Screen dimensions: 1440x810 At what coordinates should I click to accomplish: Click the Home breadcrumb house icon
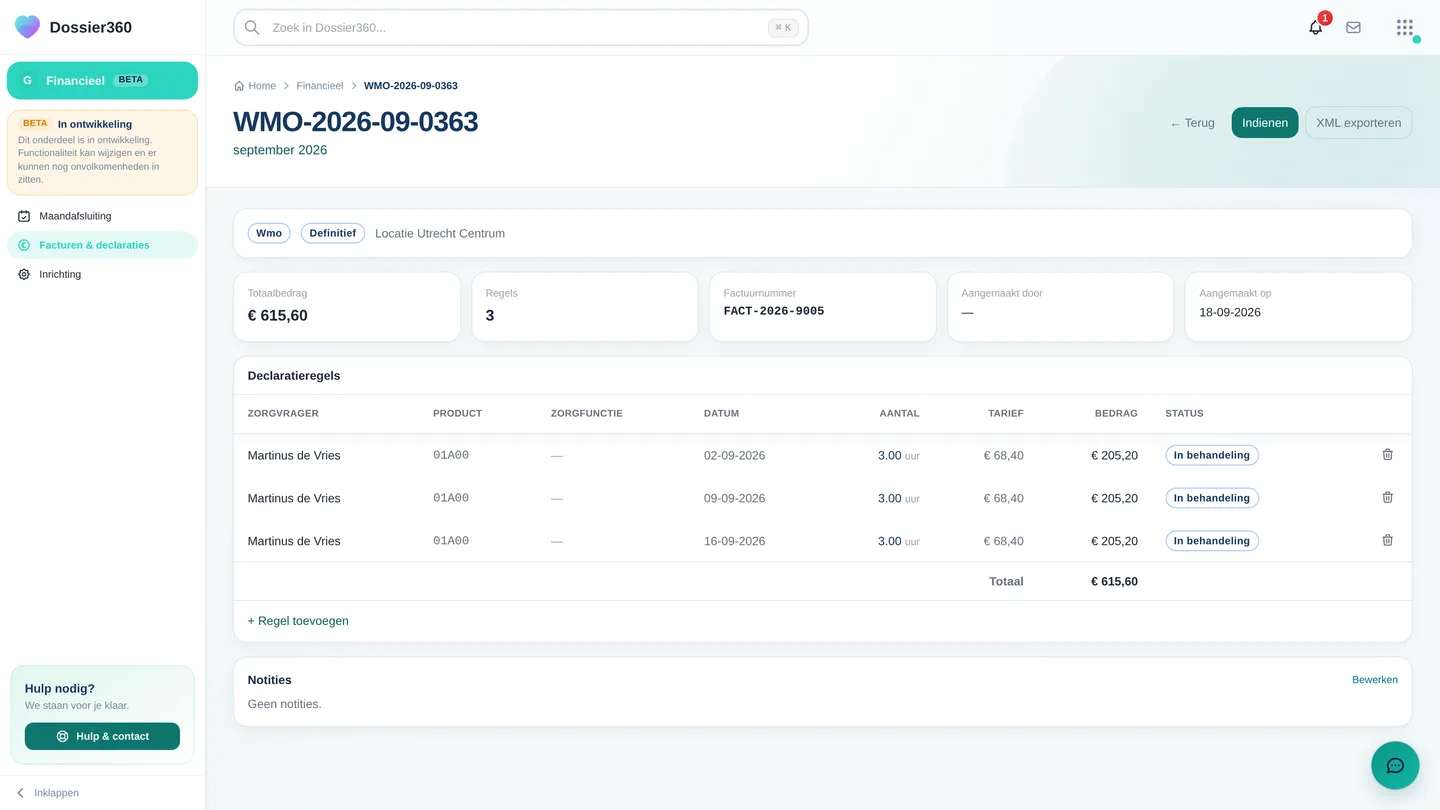(x=239, y=86)
